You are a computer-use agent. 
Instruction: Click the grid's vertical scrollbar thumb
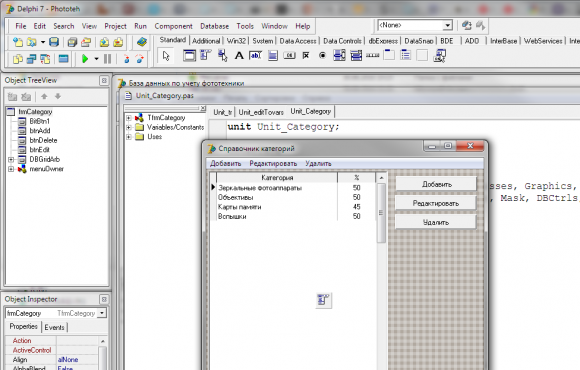381,213
